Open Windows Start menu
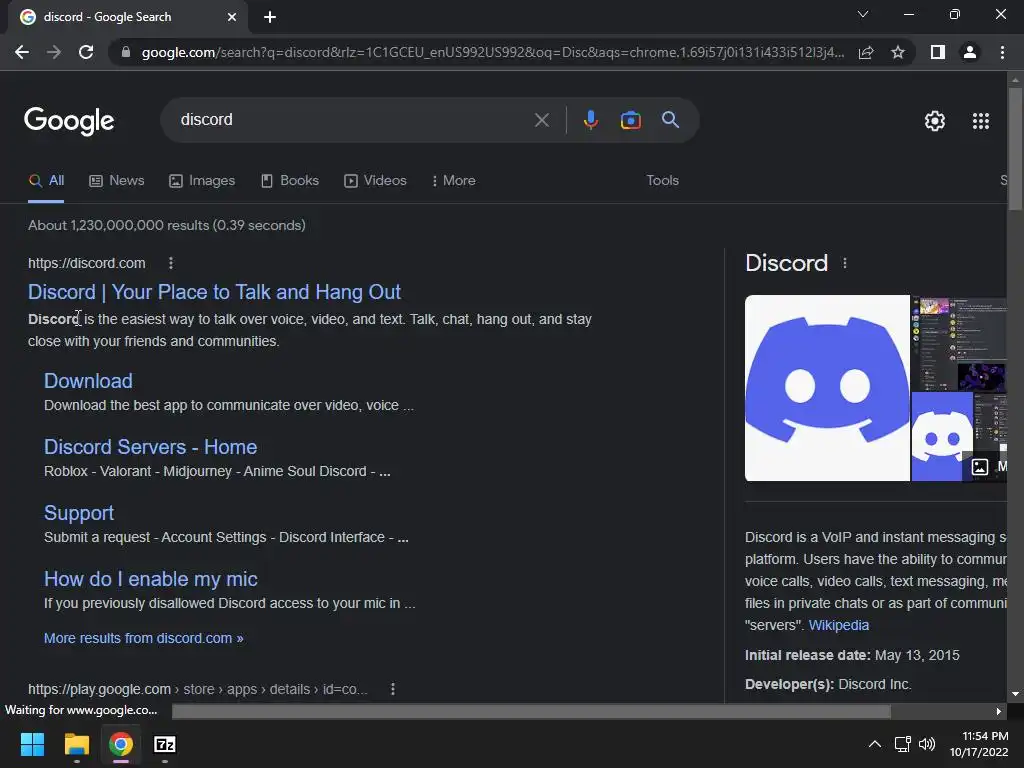This screenshot has height=768, width=1024. 32,744
